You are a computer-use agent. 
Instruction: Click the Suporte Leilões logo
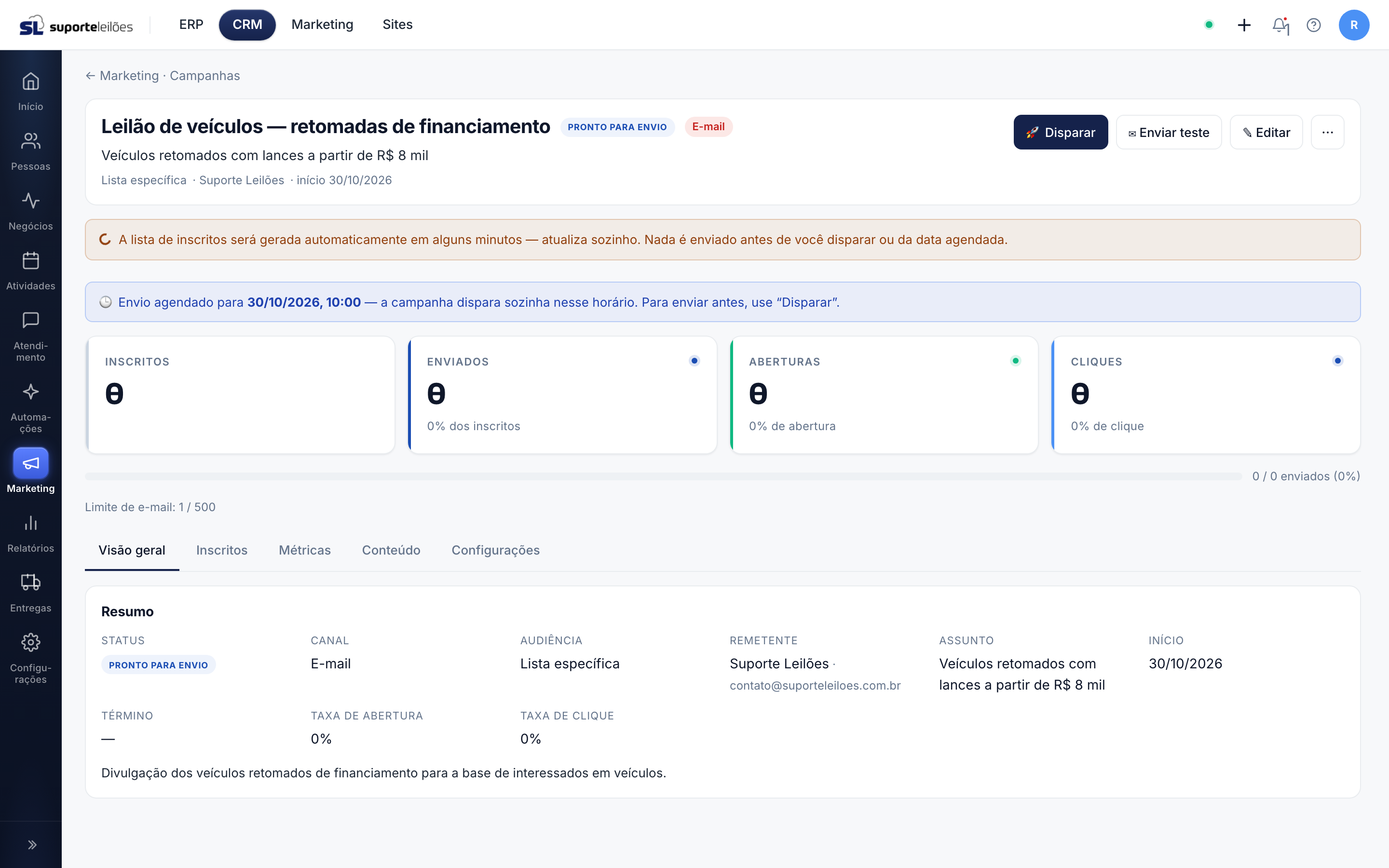(76, 25)
